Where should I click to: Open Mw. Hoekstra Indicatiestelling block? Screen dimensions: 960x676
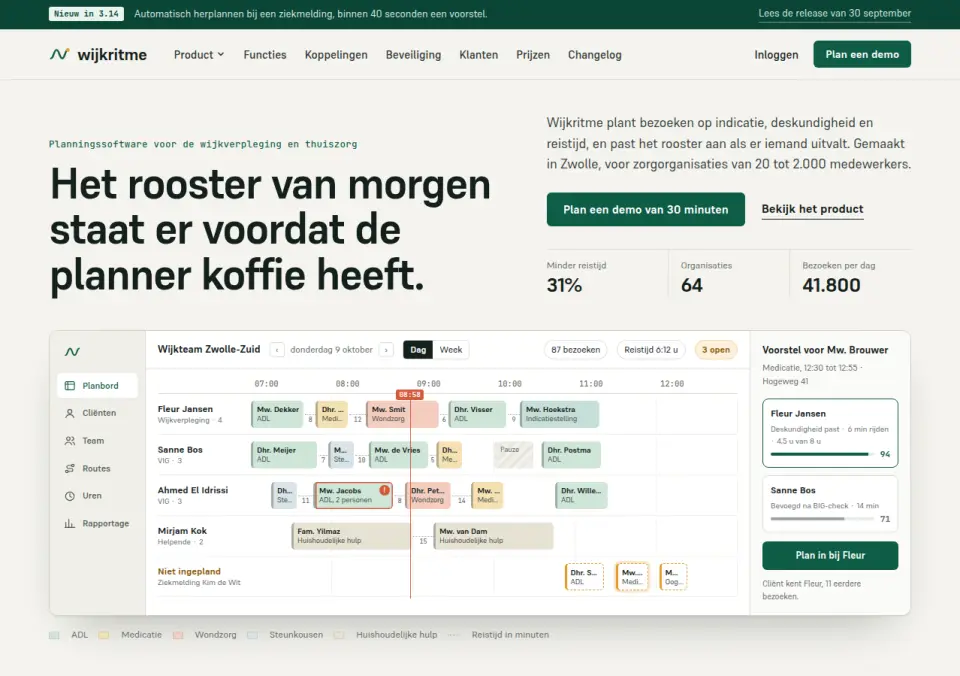tap(560, 414)
